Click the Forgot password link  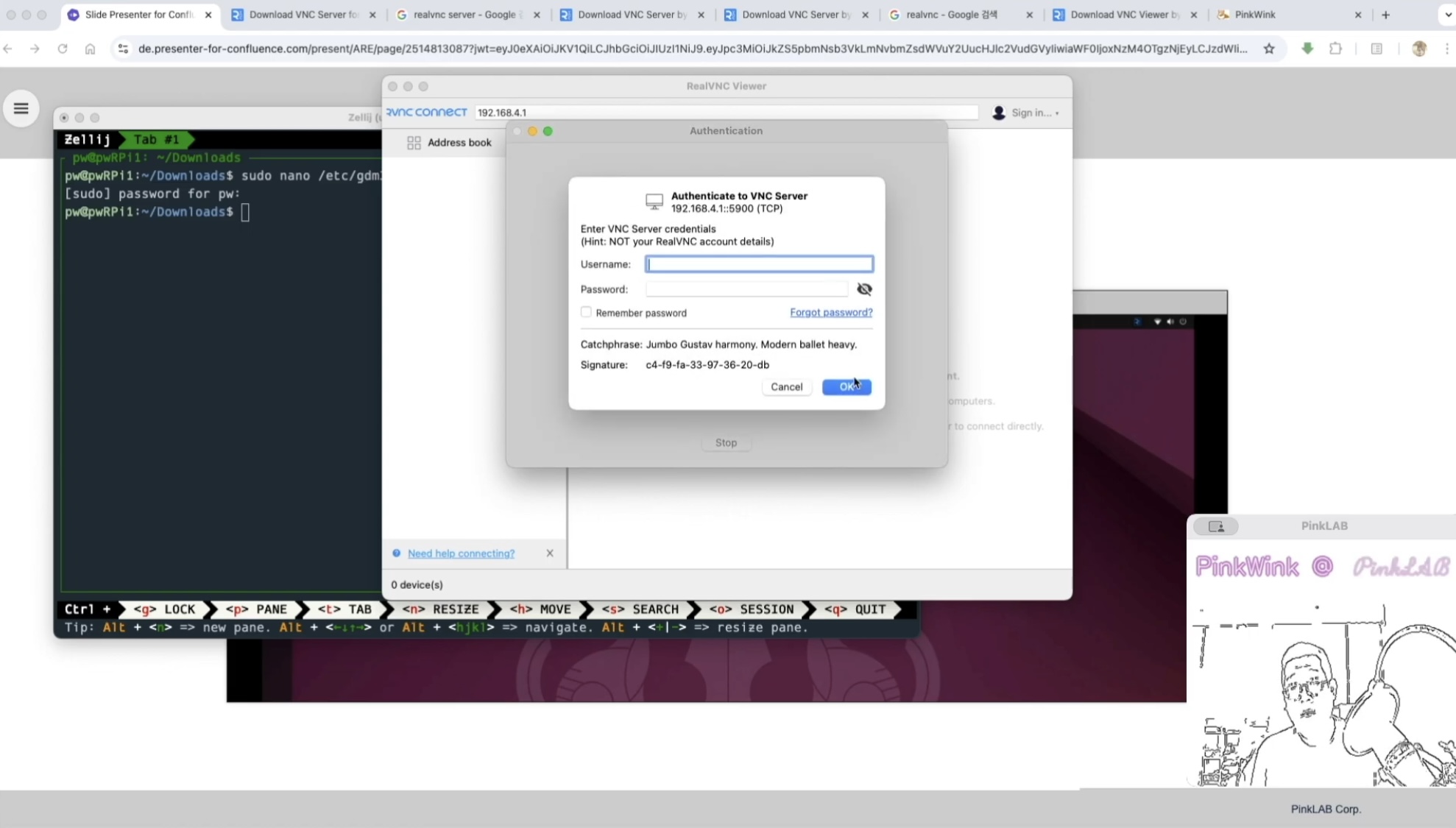tap(831, 312)
